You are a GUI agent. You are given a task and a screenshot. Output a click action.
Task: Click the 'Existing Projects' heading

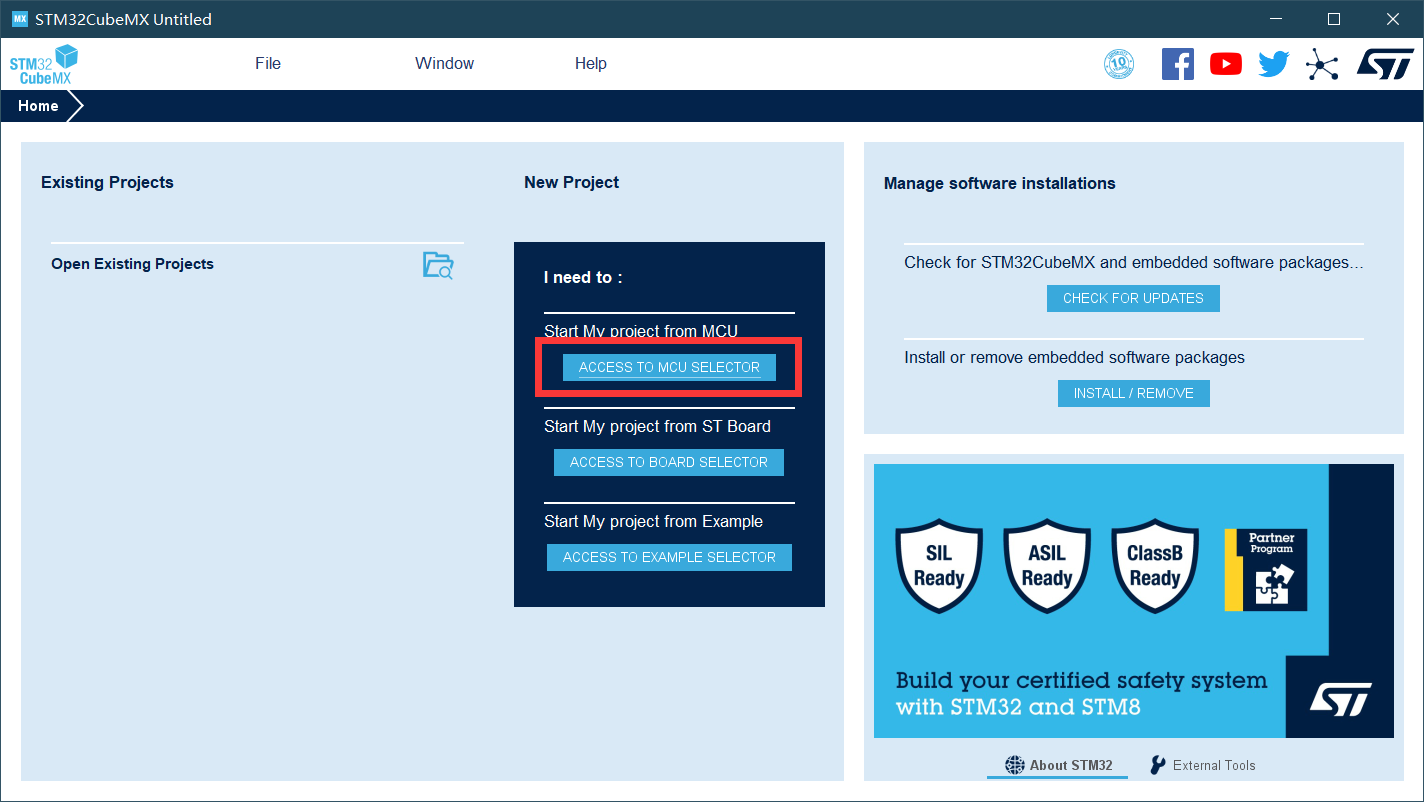pos(107,182)
